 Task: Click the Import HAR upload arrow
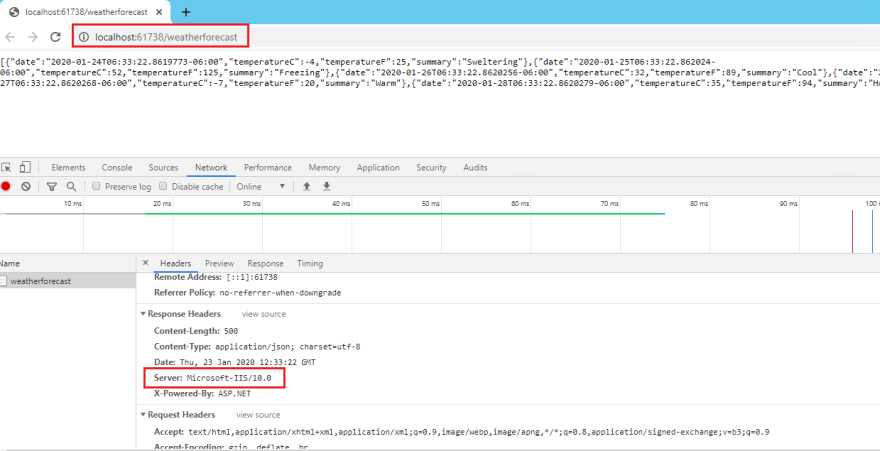(307, 186)
